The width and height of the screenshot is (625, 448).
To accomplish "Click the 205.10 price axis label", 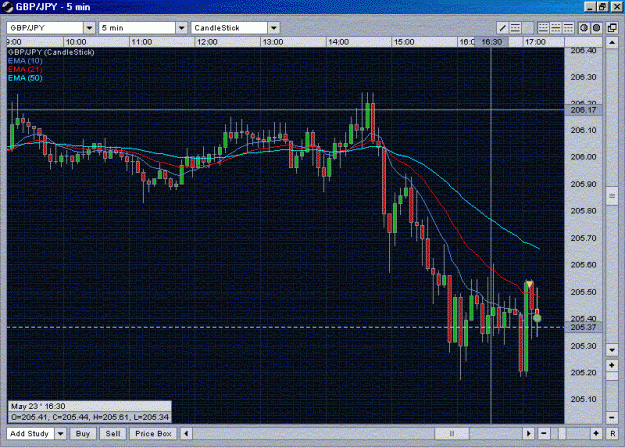I will [584, 399].
